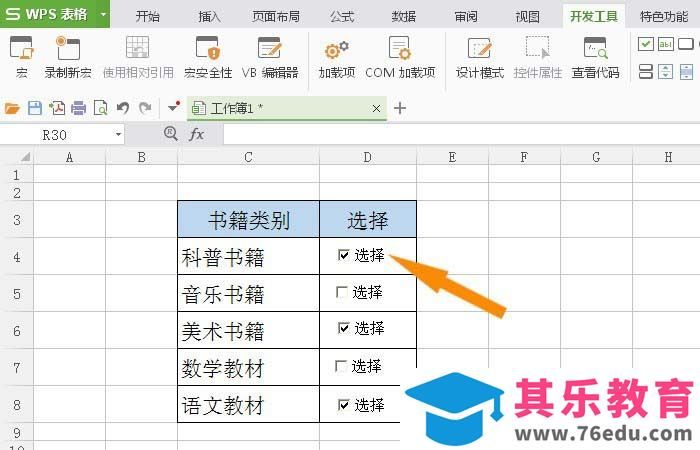Click the zoom magnifier beside fx
The image size is (700, 450).
(171, 133)
